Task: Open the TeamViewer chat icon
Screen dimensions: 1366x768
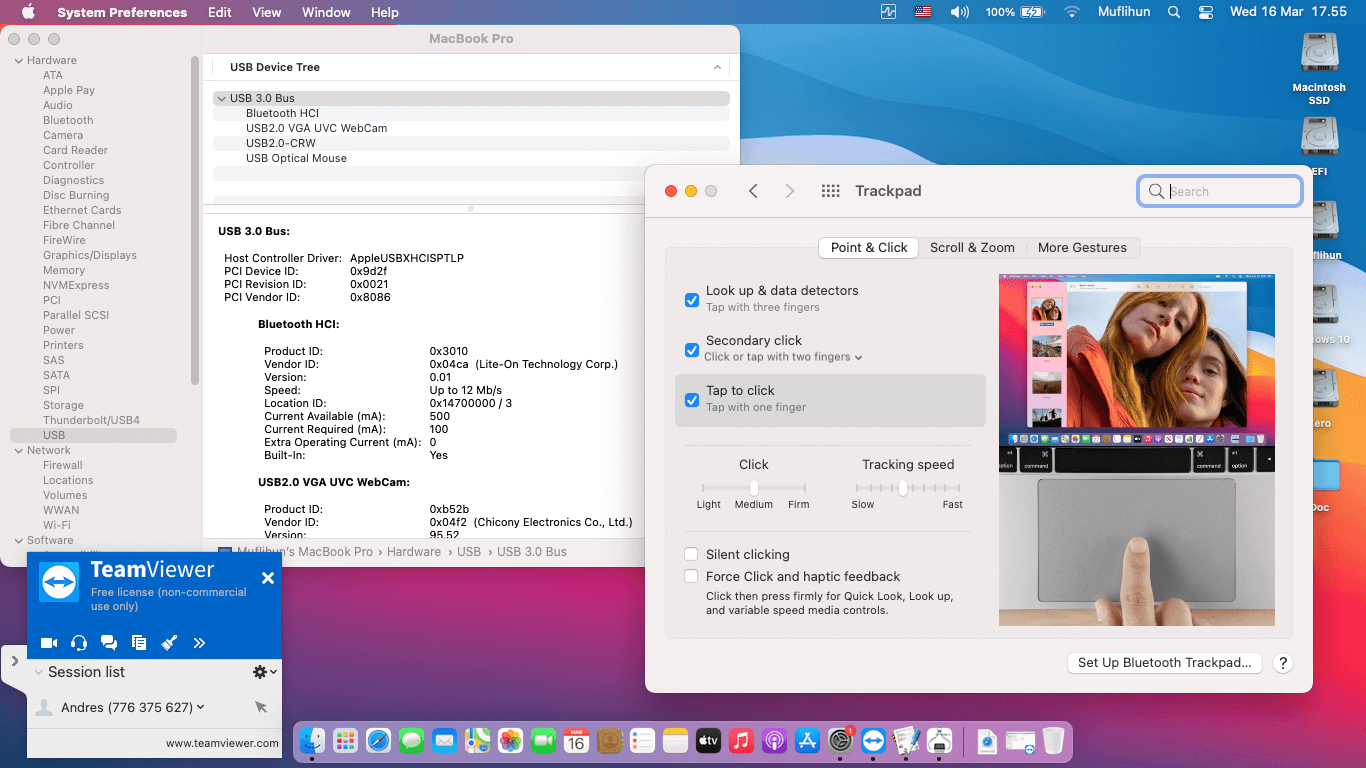Action: [x=109, y=643]
